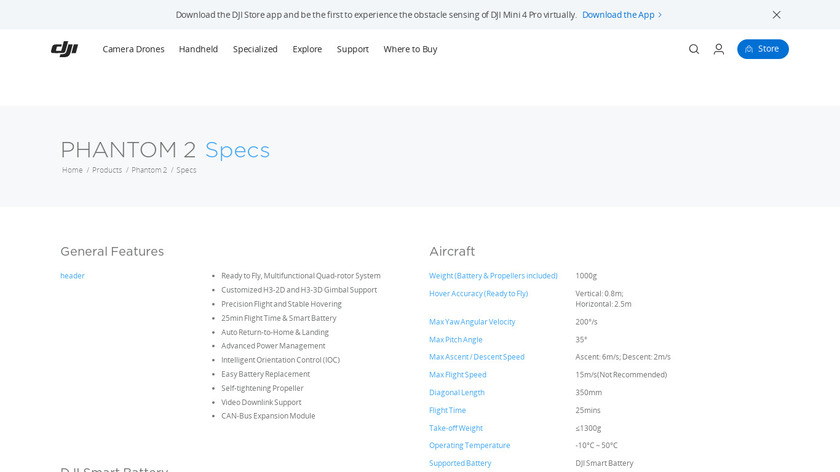The width and height of the screenshot is (840, 472).
Task: Open the search icon
Action: (694, 49)
